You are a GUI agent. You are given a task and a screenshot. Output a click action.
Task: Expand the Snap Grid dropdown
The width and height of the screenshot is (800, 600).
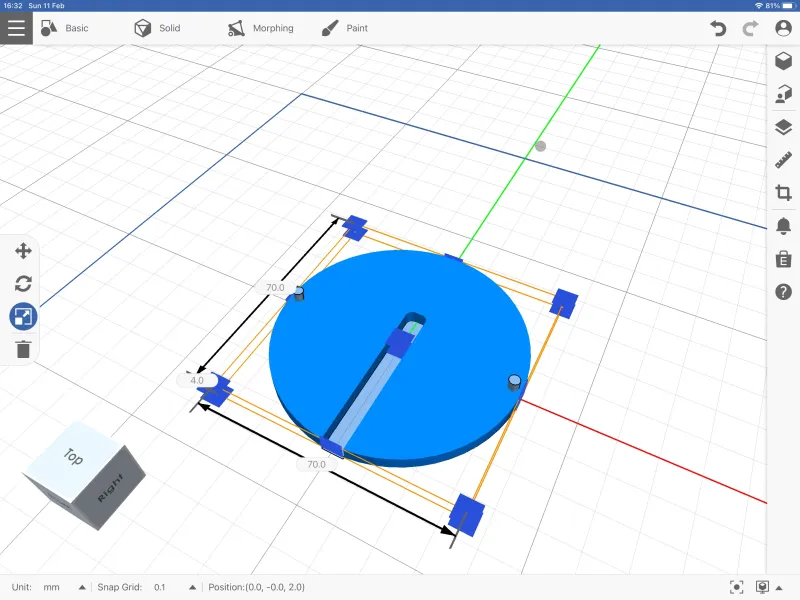click(x=192, y=587)
